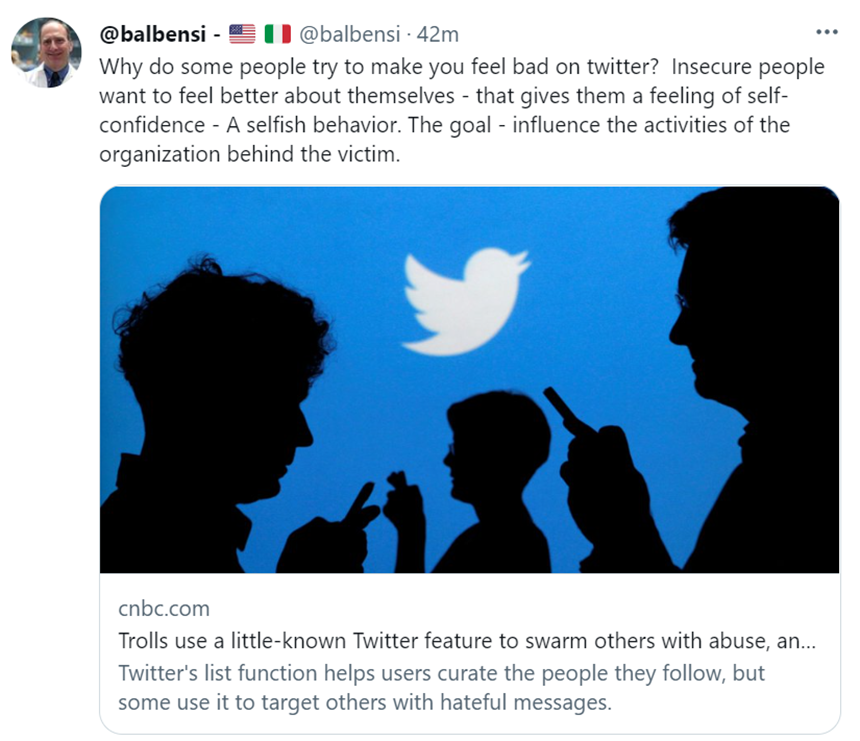Click the pointing finger silhouette
Screen dimensions: 860x741
tap(361, 502)
